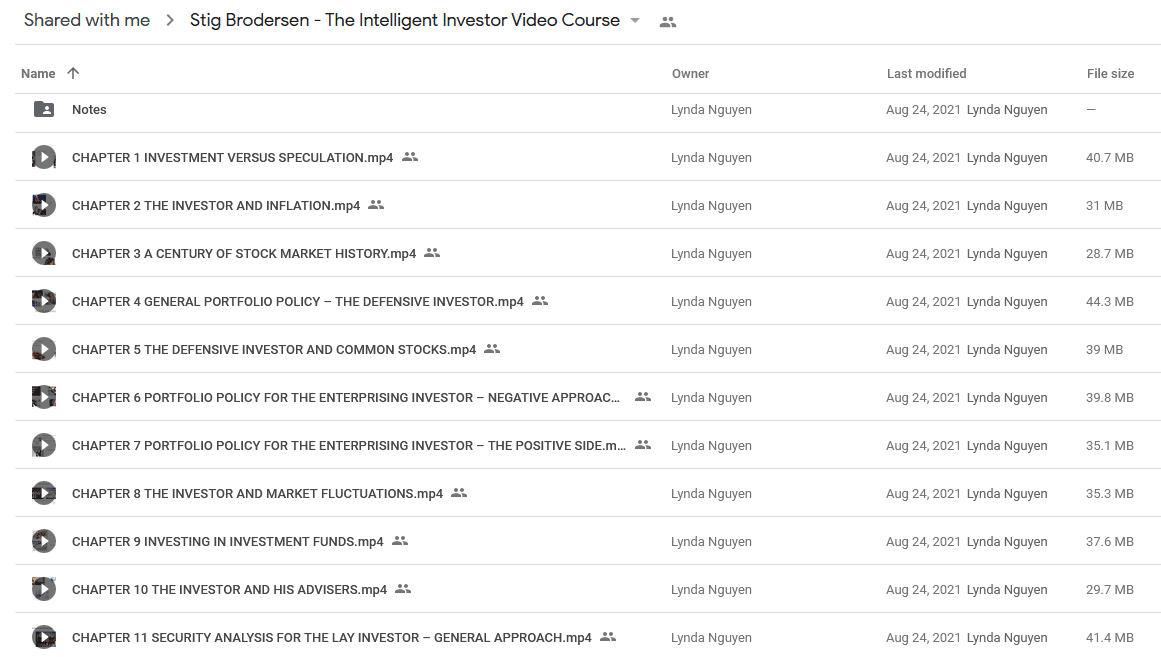Click owner Lynda Nguyen in the CHAPTER 5 row

tap(712, 350)
